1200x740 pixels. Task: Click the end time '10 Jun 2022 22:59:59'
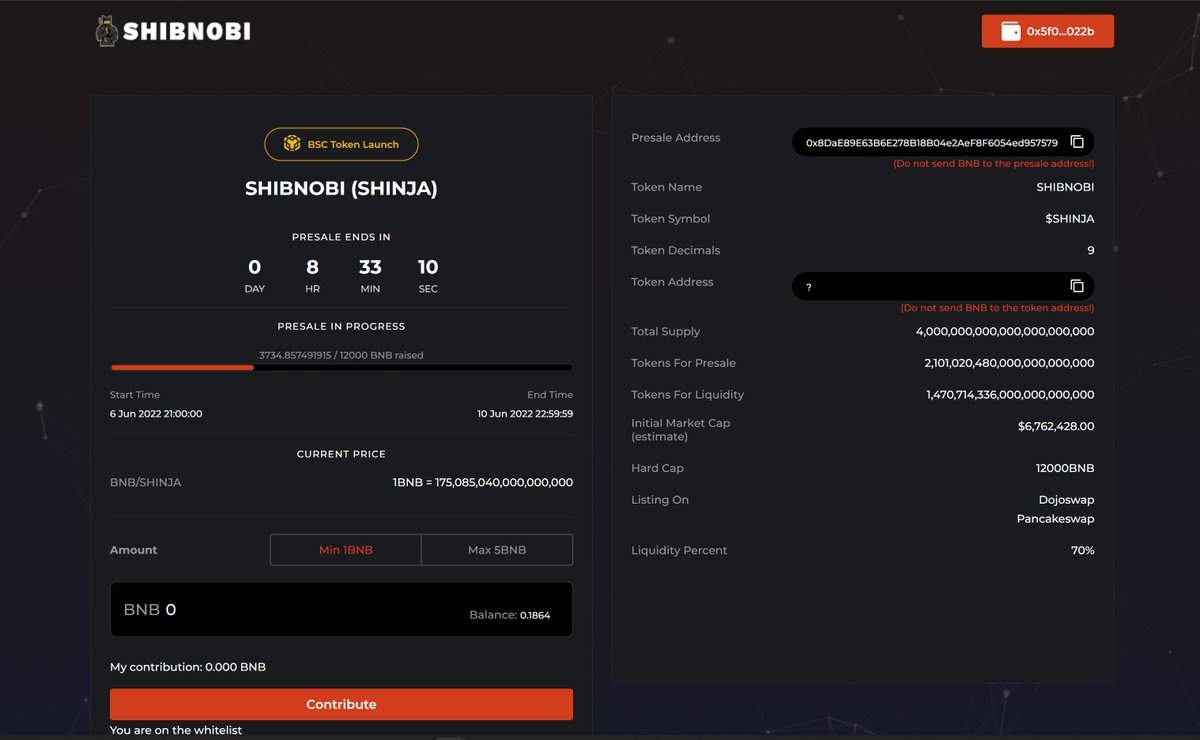[x=525, y=413]
